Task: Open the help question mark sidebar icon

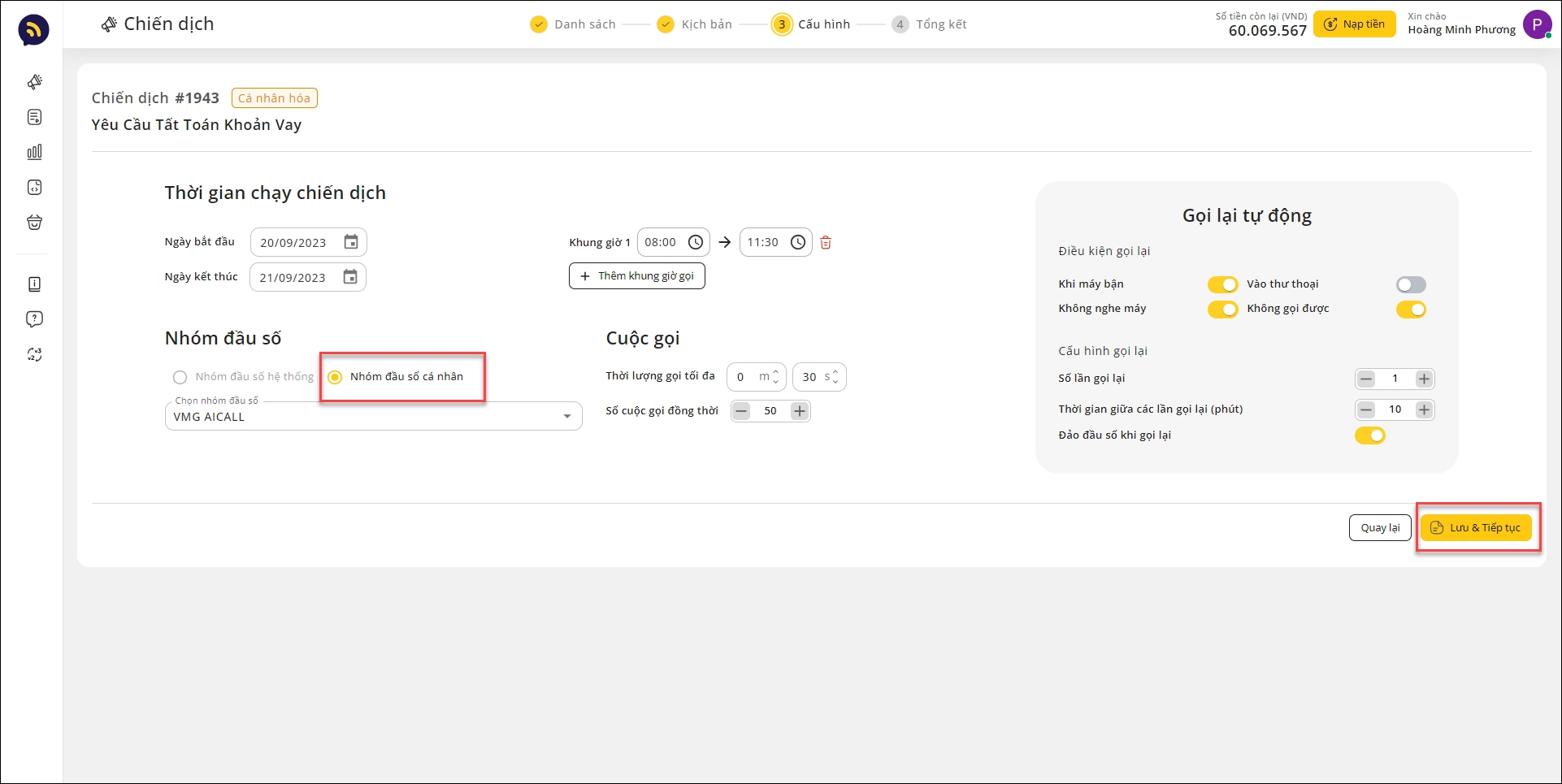Action: pos(34,319)
